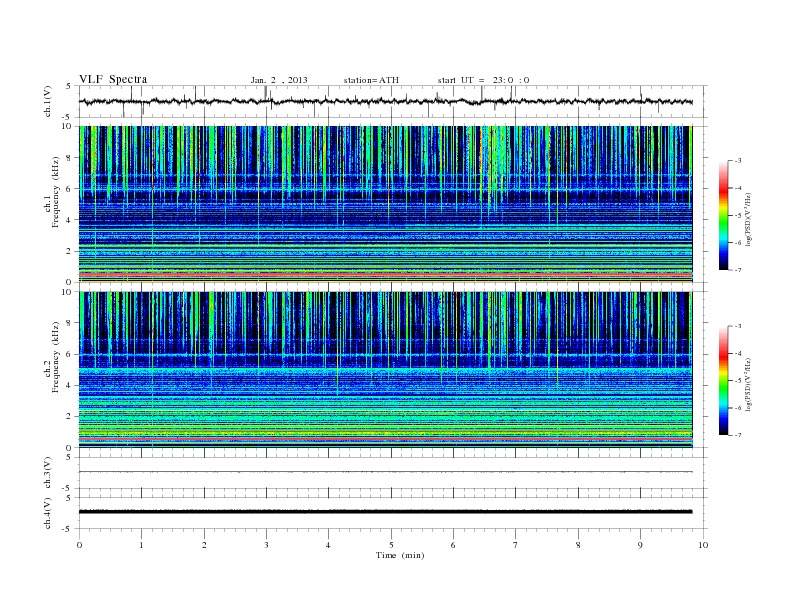Screen dimensions: 792x612
Task: Click the ch.1 "Frequency (kHz)" axis label
Action: [x=56, y=192]
